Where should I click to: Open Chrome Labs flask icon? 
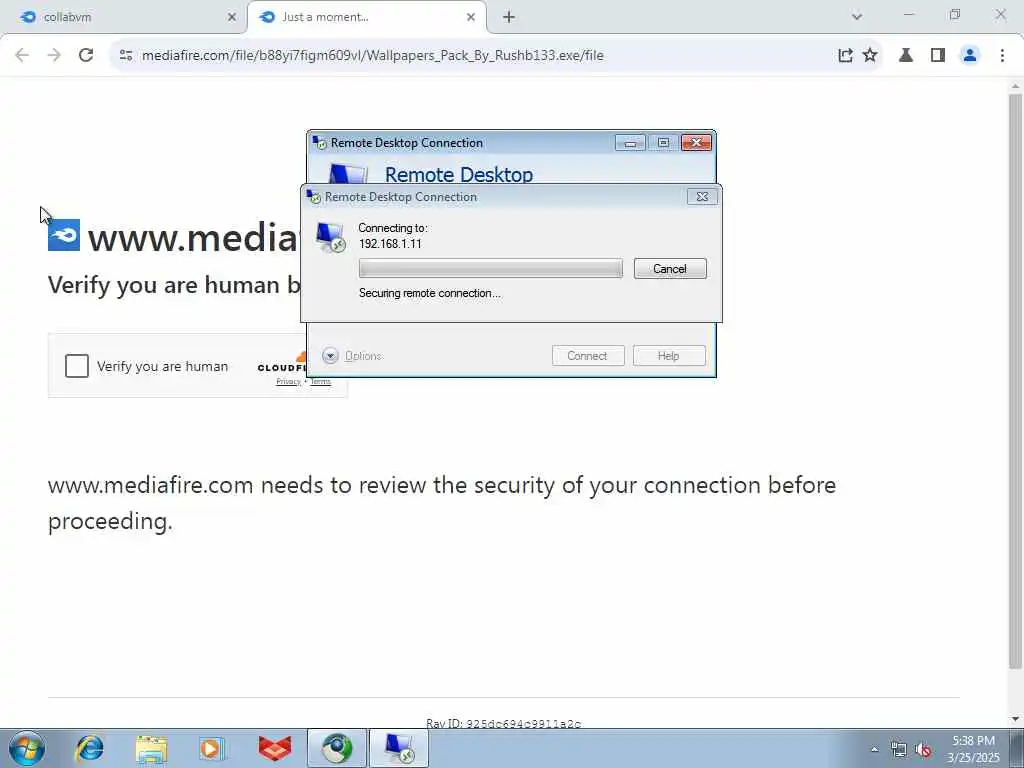coord(906,56)
